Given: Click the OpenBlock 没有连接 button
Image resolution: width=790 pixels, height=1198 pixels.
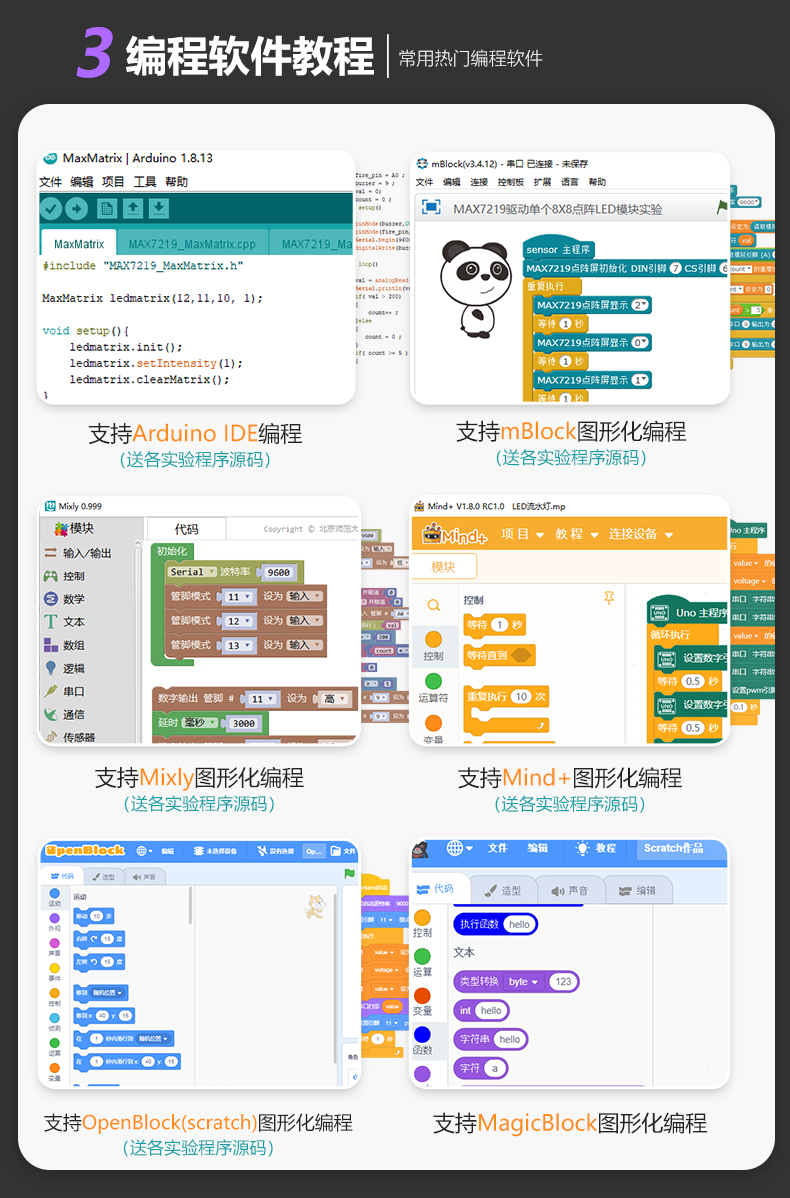Looking at the screenshot, I should click(x=276, y=850).
